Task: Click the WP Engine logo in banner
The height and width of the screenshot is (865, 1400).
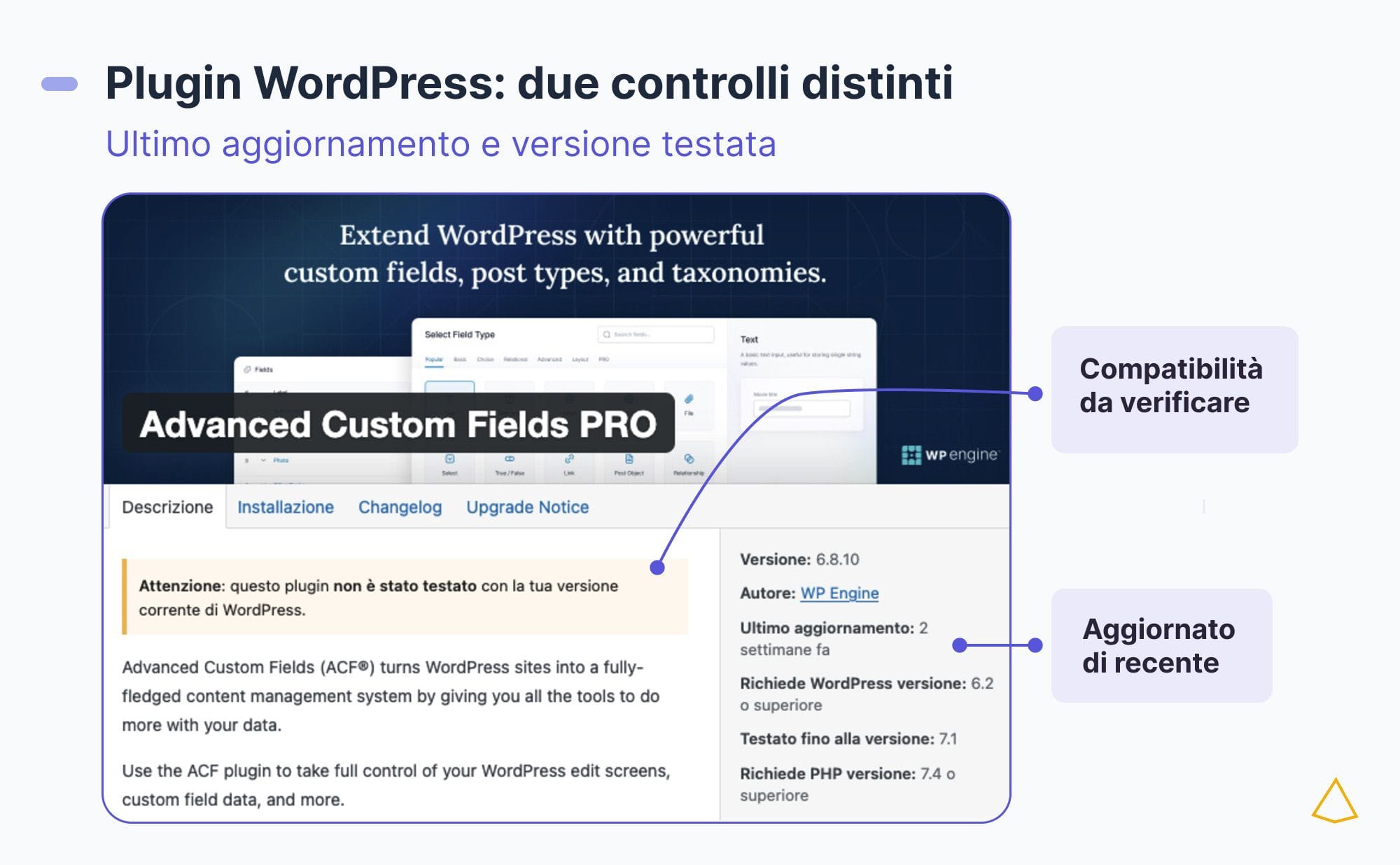Action: click(x=950, y=455)
